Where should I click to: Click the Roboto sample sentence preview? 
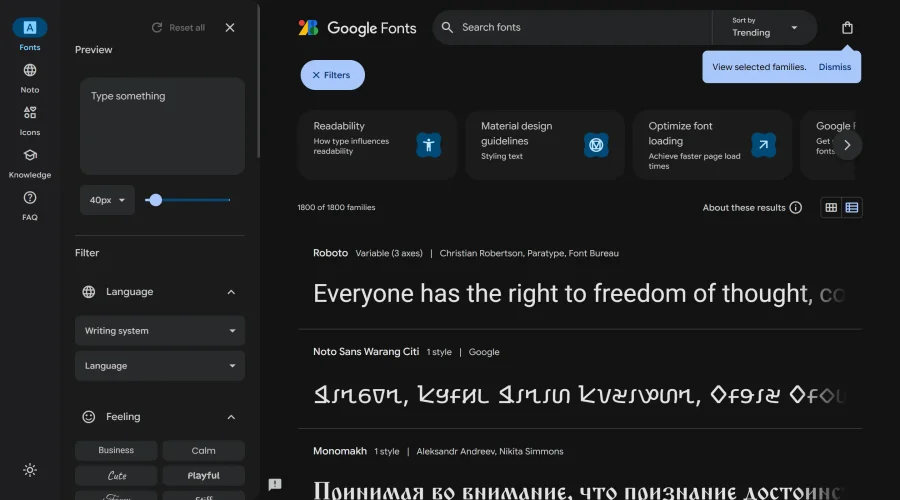(579, 293)
